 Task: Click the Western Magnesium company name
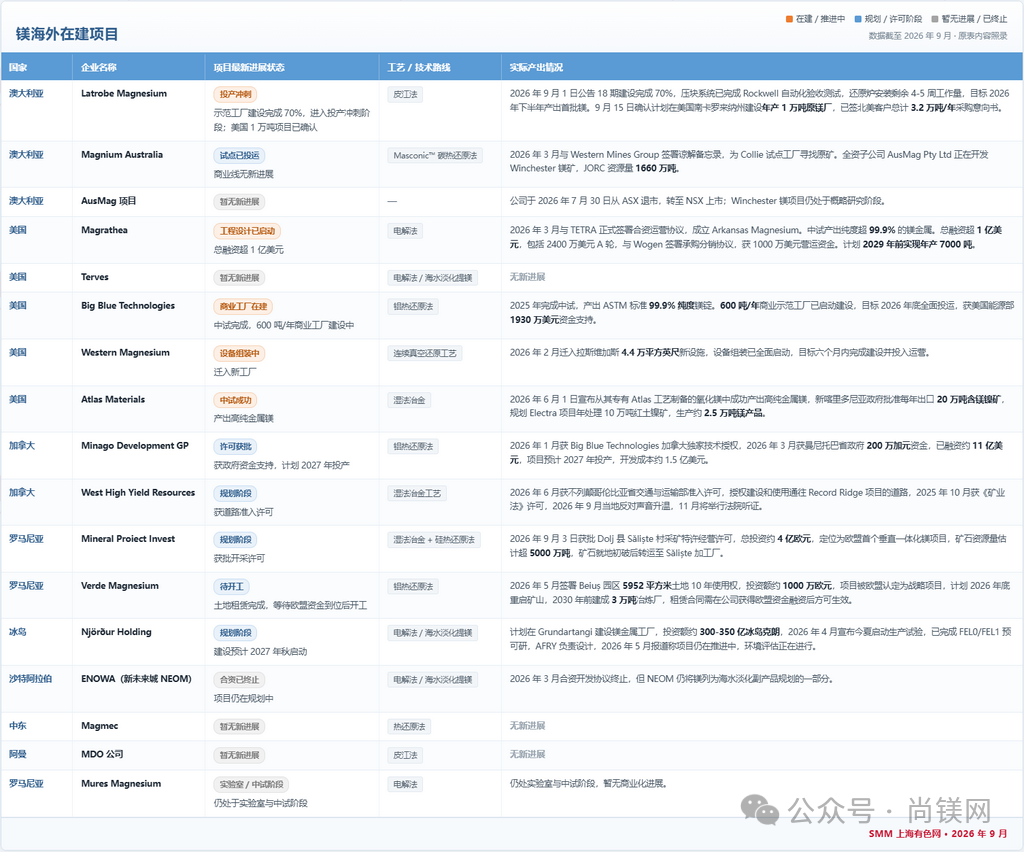125,353
